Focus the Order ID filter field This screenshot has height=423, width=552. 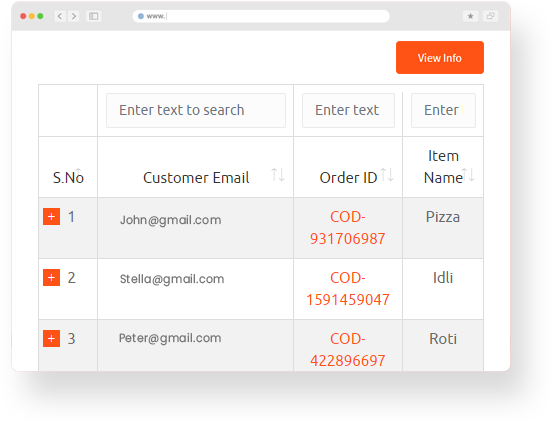pos(348,111)
